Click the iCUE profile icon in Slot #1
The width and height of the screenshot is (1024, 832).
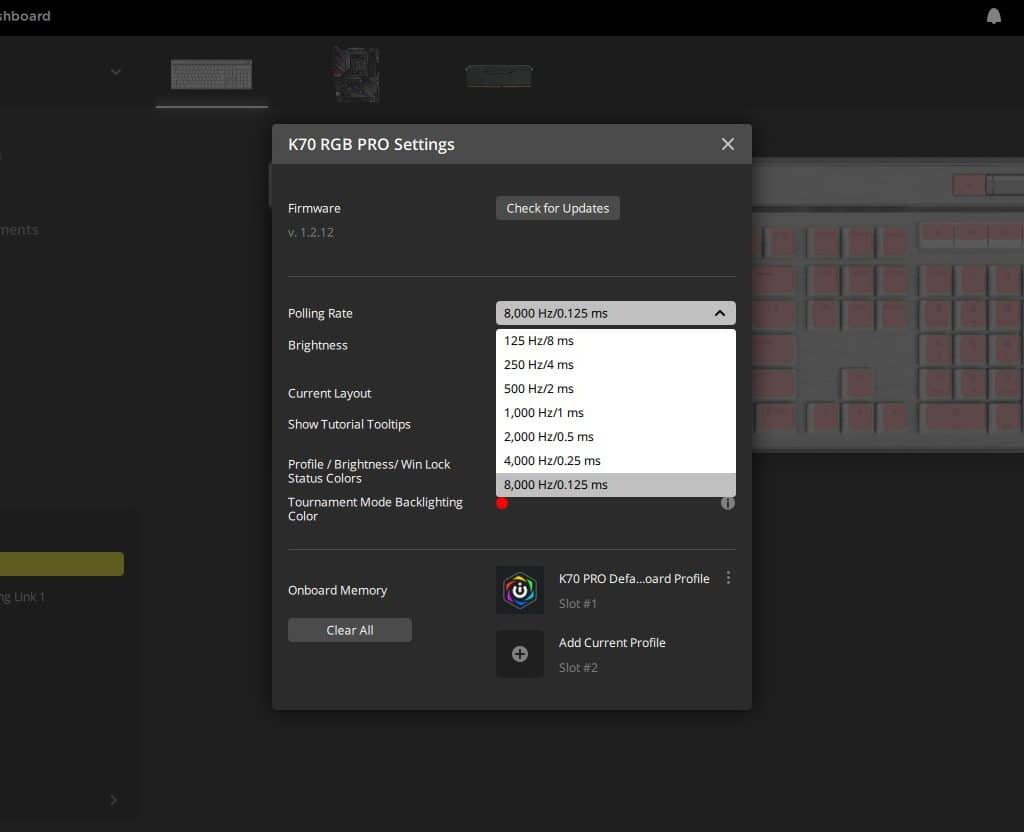pos(520,590)
